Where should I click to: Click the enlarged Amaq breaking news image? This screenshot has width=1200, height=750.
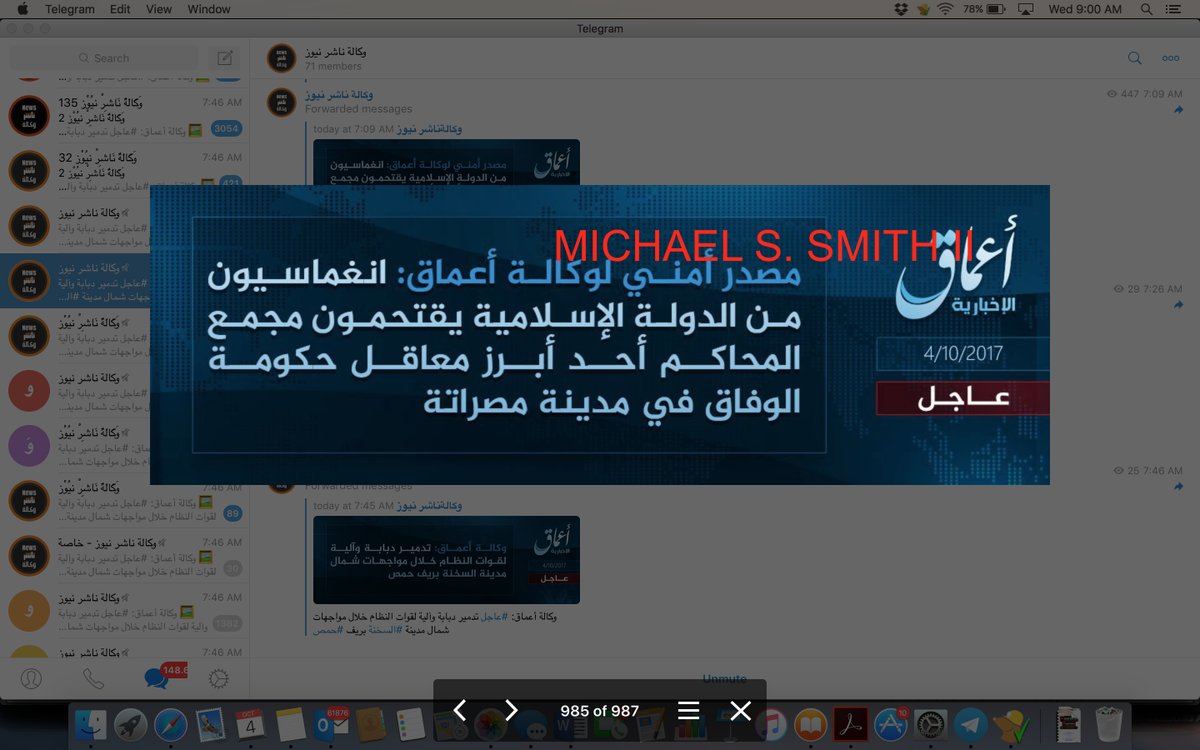600,335
